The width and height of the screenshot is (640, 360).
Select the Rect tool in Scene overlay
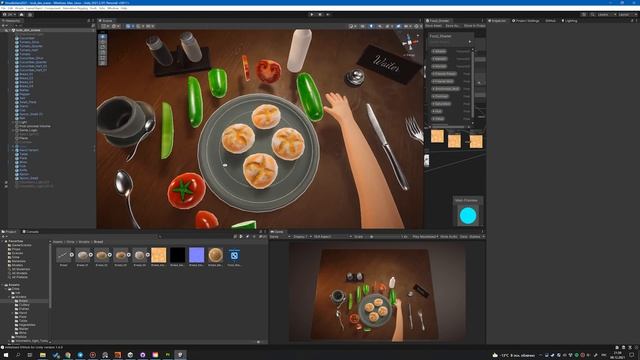(102, 58)
